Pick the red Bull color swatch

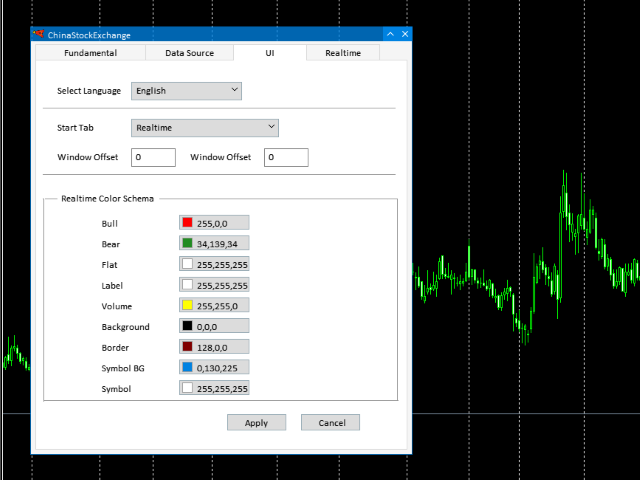coord(187,223)
